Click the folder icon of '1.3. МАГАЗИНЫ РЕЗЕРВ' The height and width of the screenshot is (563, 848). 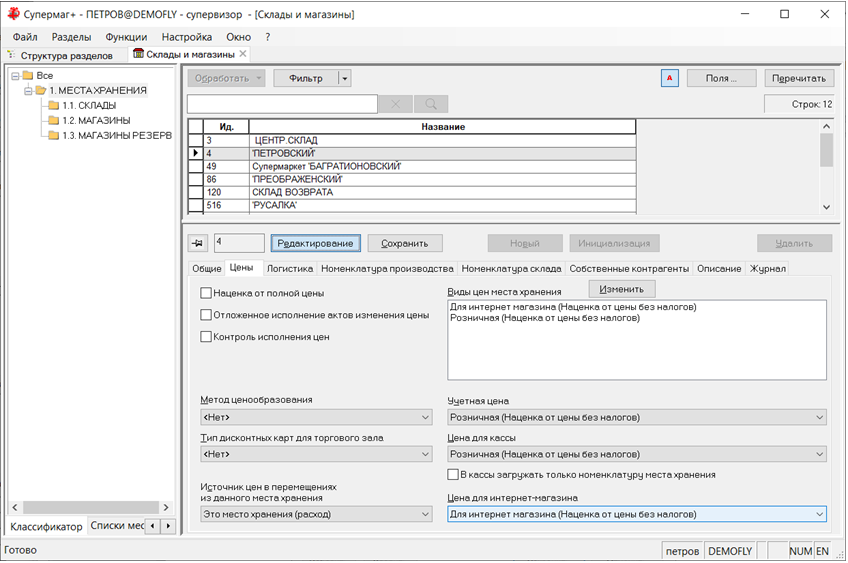coord(53,135)
